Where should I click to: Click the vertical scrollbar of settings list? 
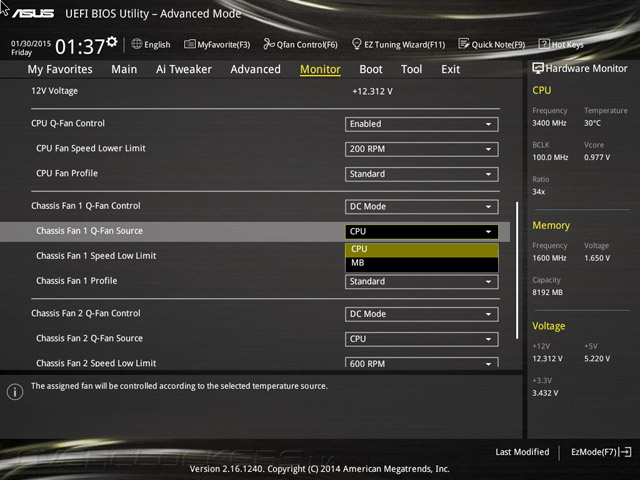pyautogui.click(x=517, y=270)
